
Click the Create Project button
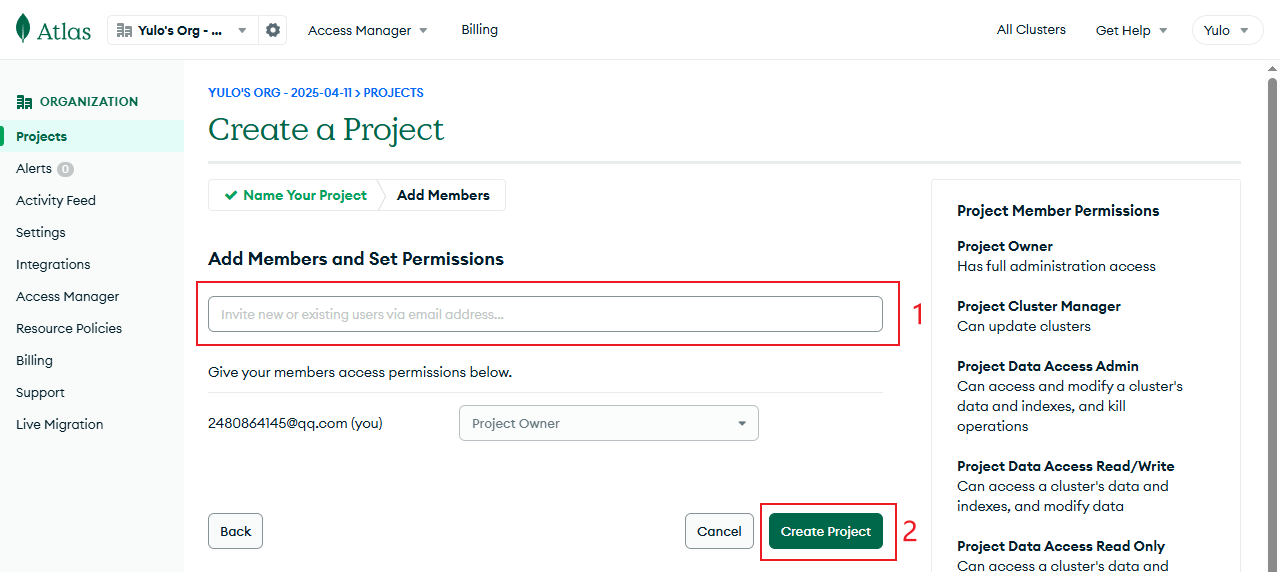click(826, 531)
